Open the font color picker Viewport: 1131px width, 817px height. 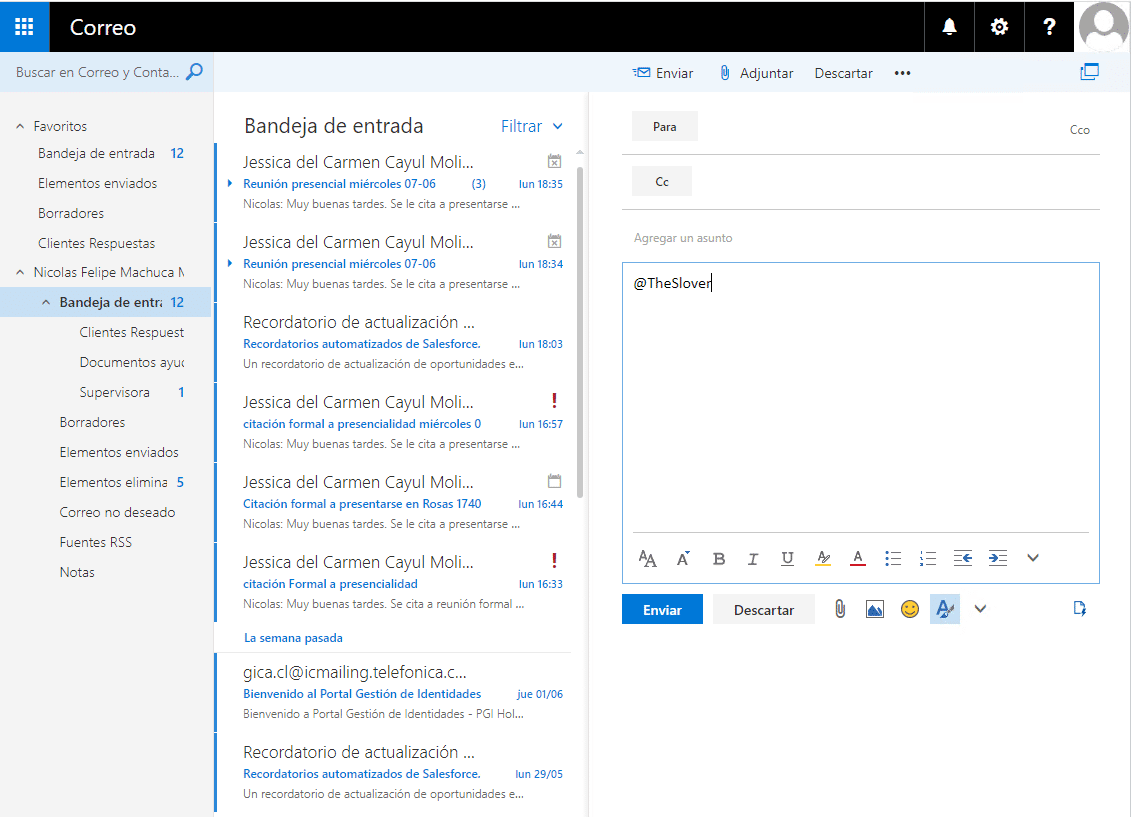click(x=857, y=559)
